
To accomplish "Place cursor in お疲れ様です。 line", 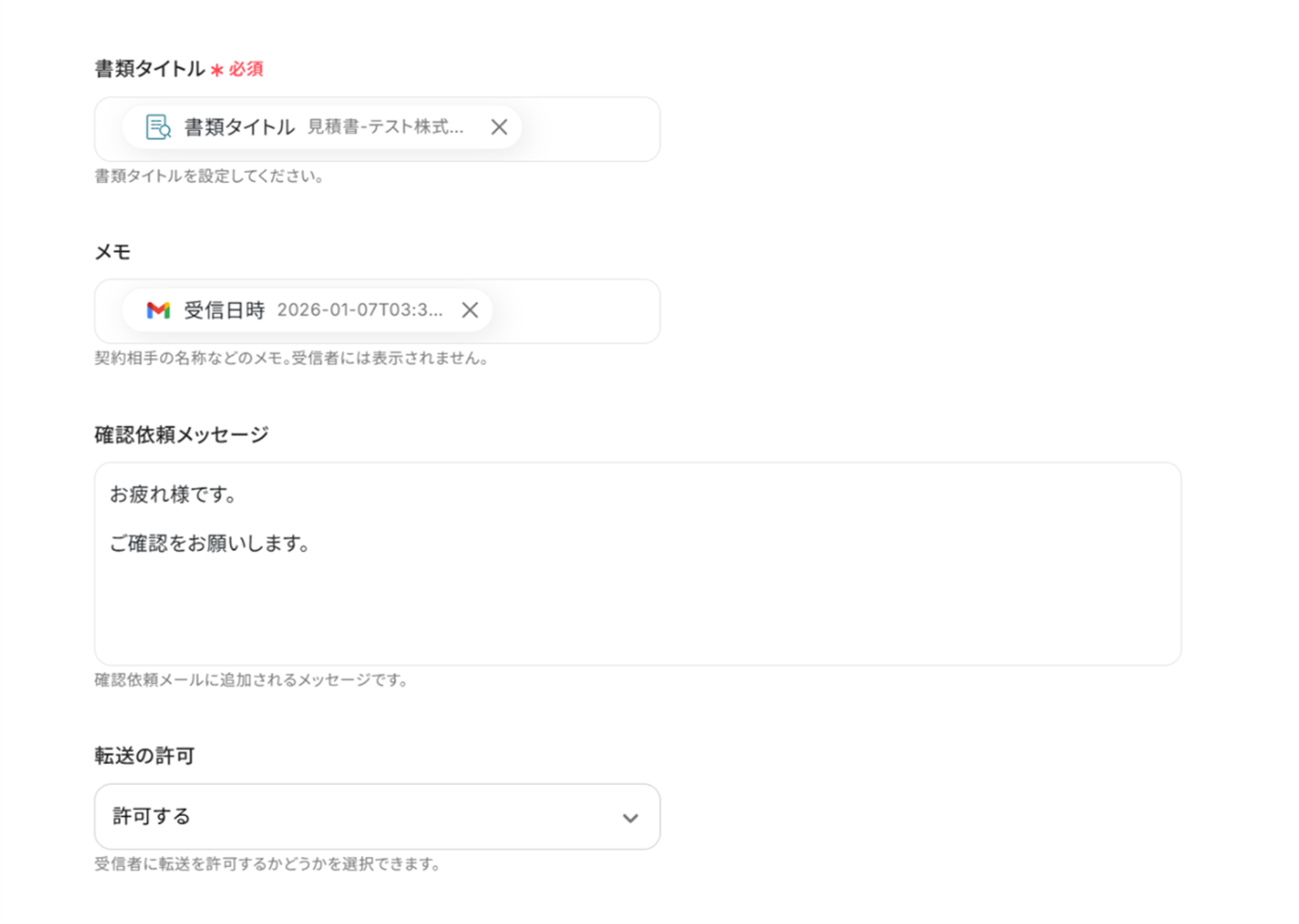I will click(x=173, y=494).
